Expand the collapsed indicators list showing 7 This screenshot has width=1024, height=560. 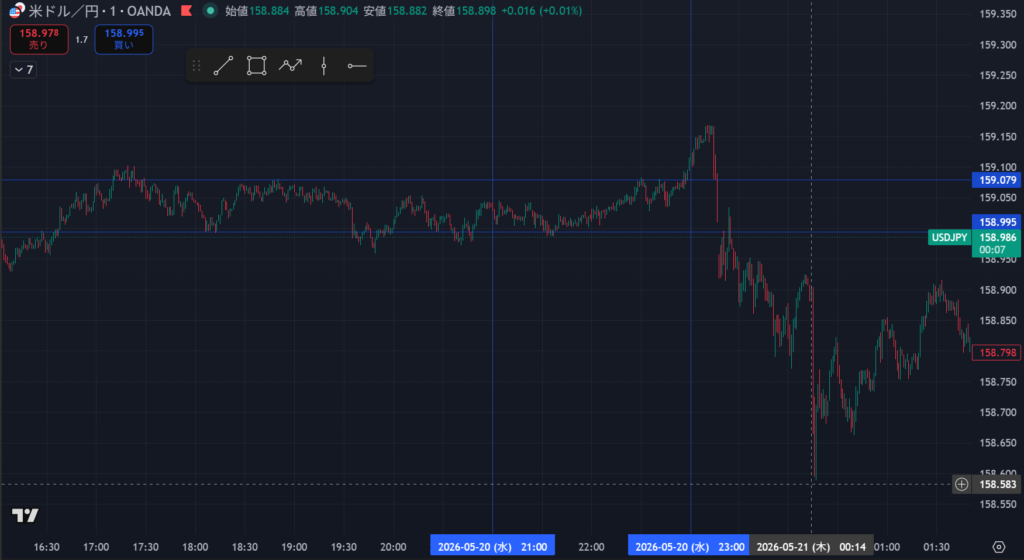(24, 70)
